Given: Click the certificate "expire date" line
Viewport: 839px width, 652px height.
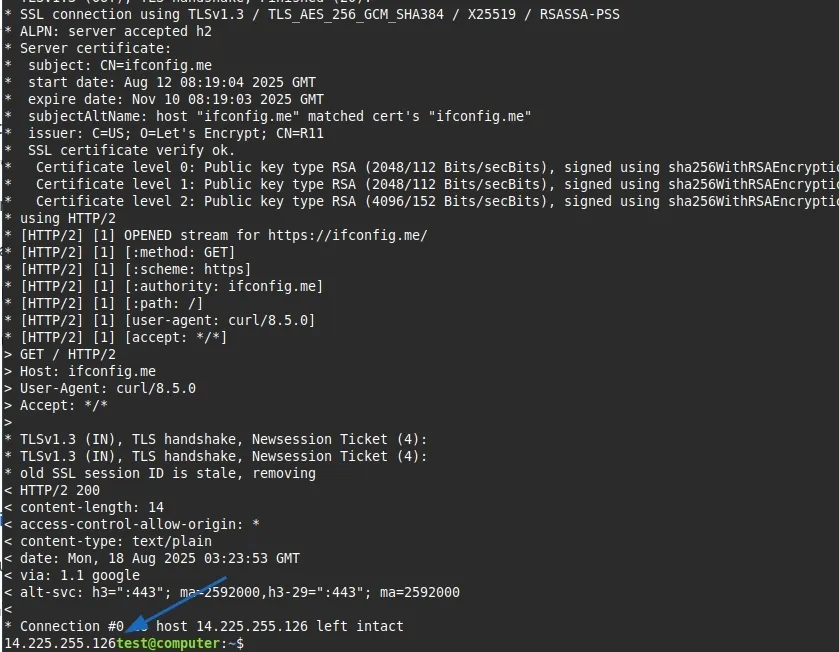Looking at the screenshot, I should coord(176,99).
